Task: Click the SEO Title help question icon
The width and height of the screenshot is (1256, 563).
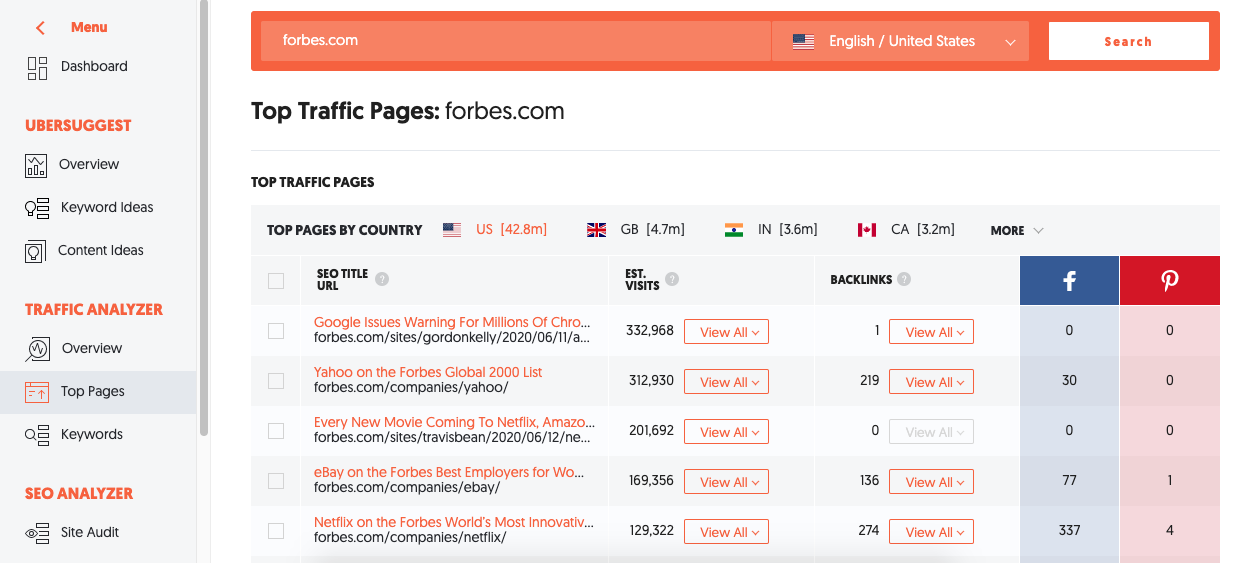Action: pos(382,279)
